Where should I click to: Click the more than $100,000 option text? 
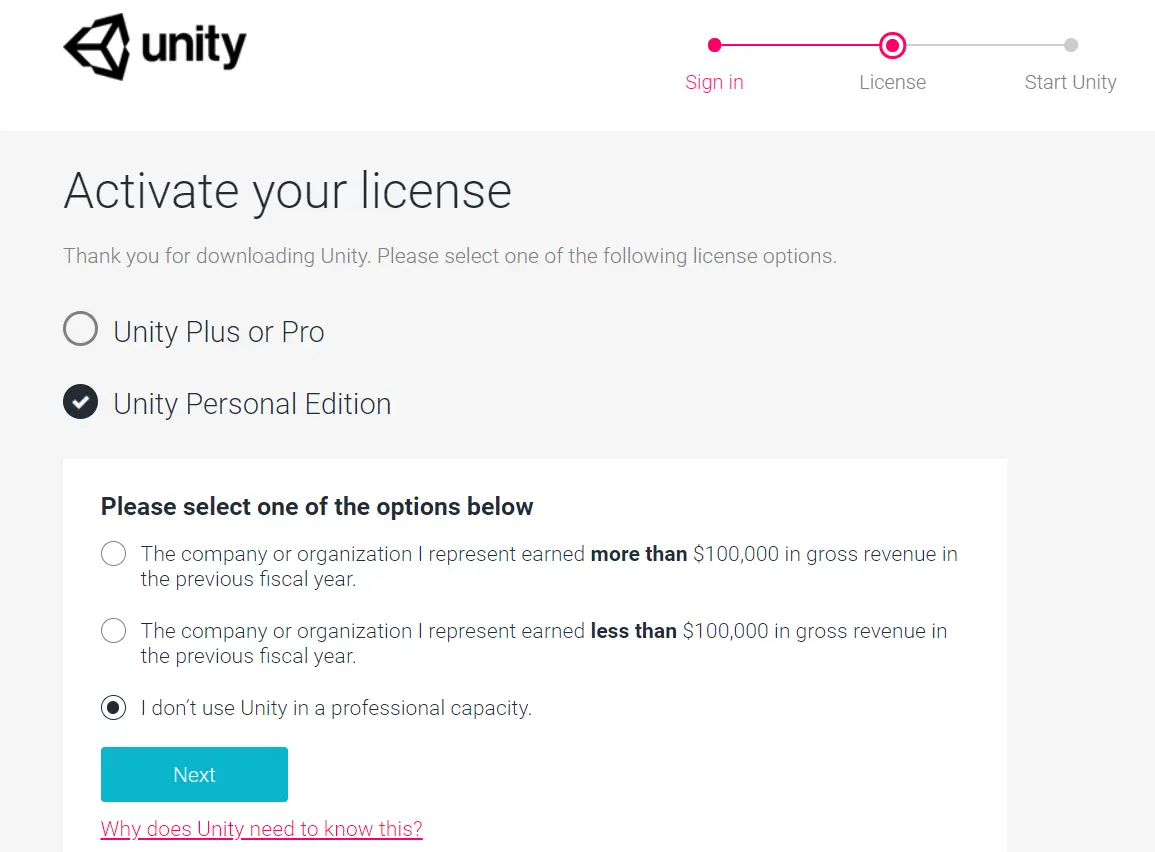549,566
